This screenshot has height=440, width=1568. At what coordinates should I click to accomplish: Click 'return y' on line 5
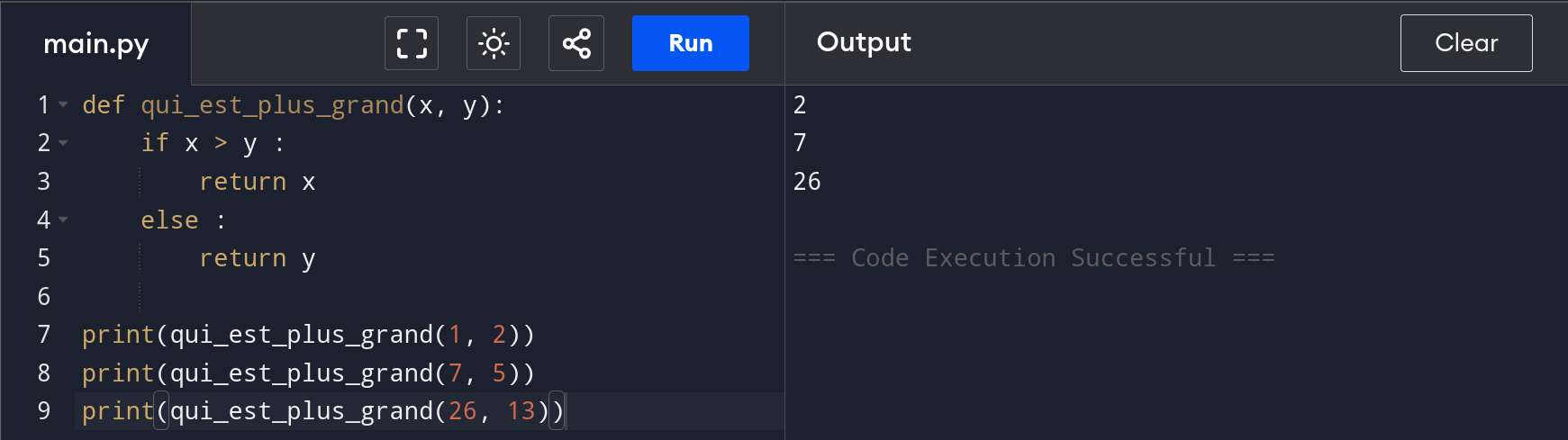[257, 258]
